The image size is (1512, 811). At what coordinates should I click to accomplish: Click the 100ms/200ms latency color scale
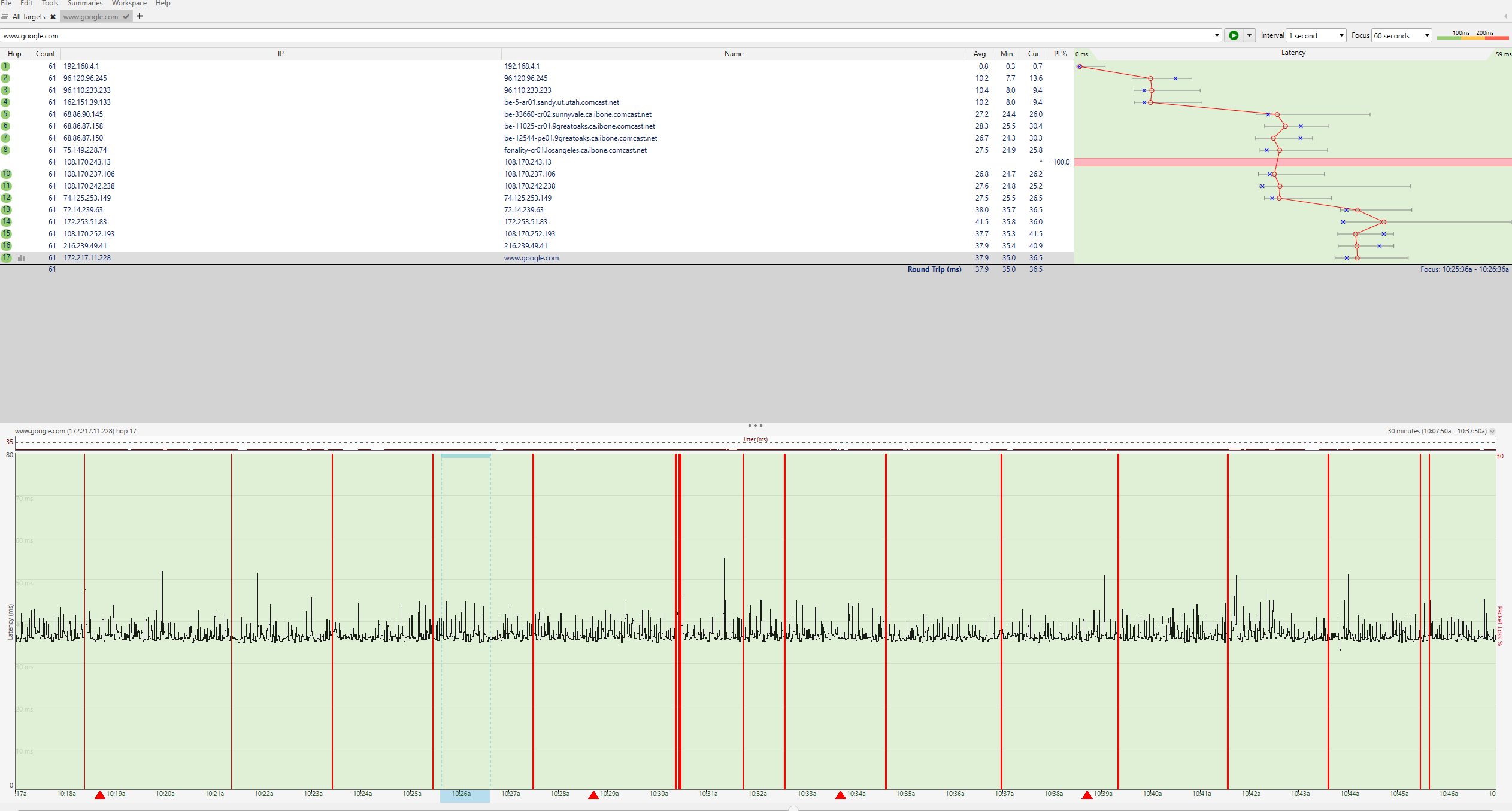1472,35
